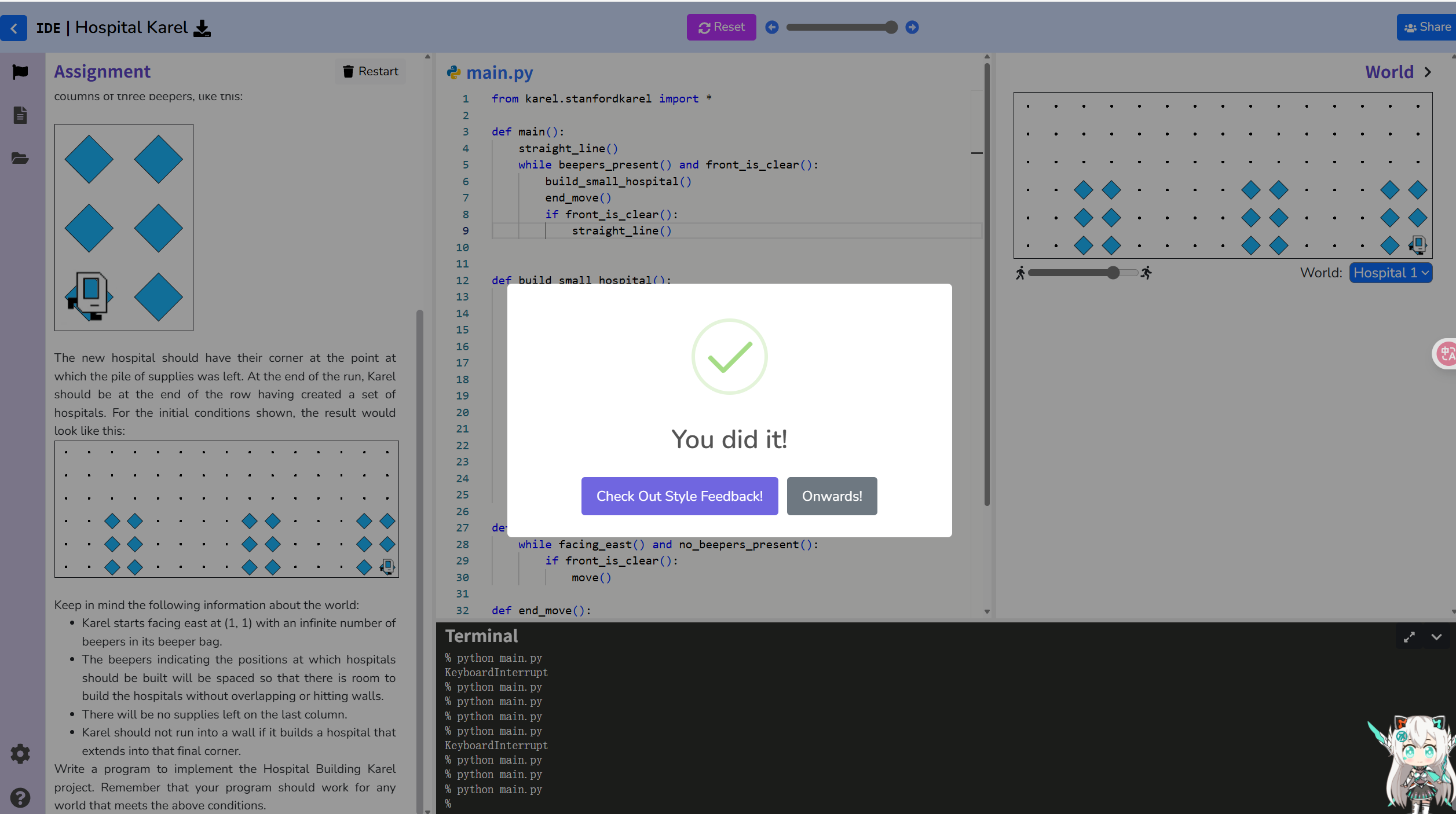The image size is (1456, 814).
Task: Open the Hospital 1 world dropdown
Action: [x=1391, y=273]
